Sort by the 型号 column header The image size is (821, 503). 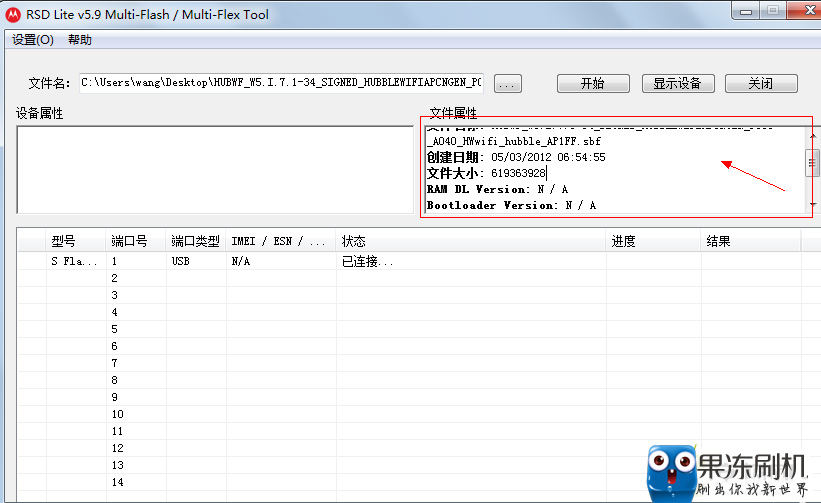63,241
